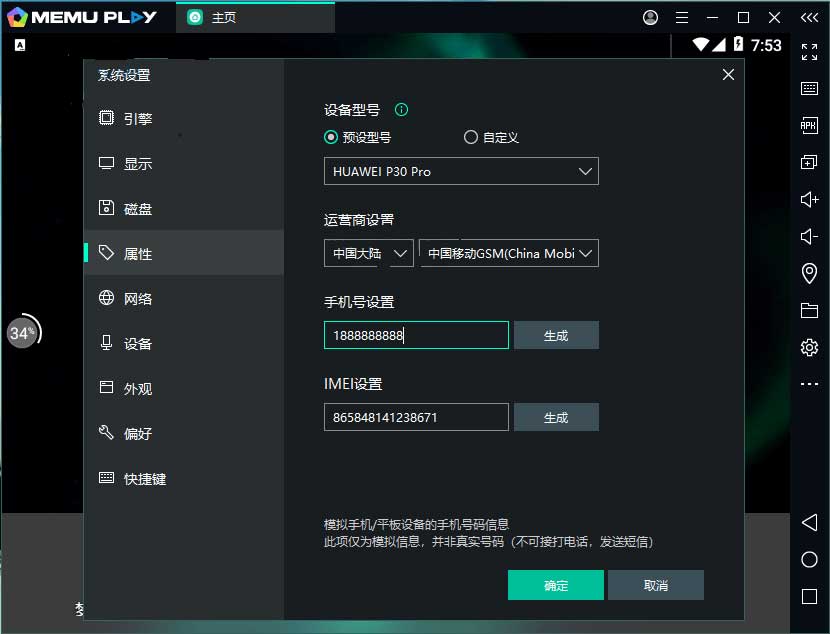
Task: Open the multi-instance manager icon
Action: (809, 162)
